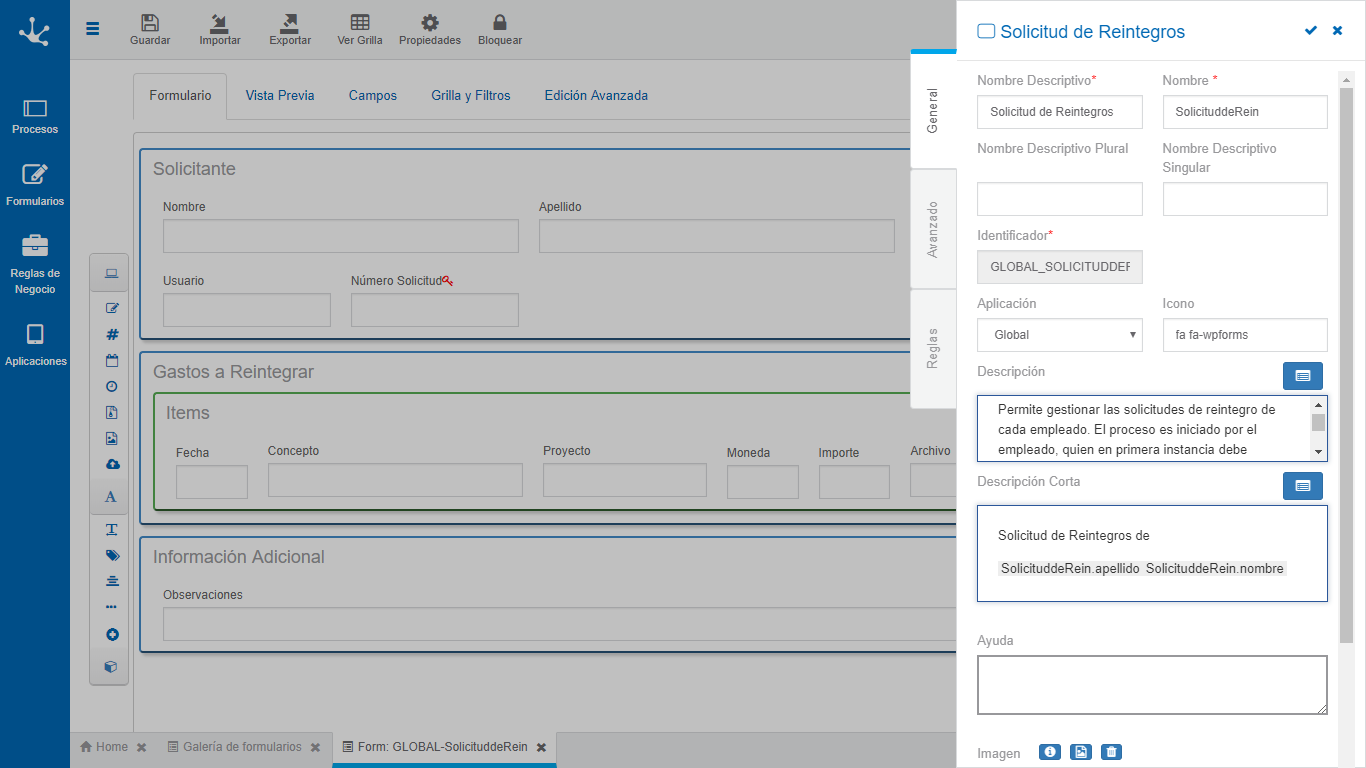
Task: Click the Nombre Descriptivo input field
Action: coord(1060,112)
